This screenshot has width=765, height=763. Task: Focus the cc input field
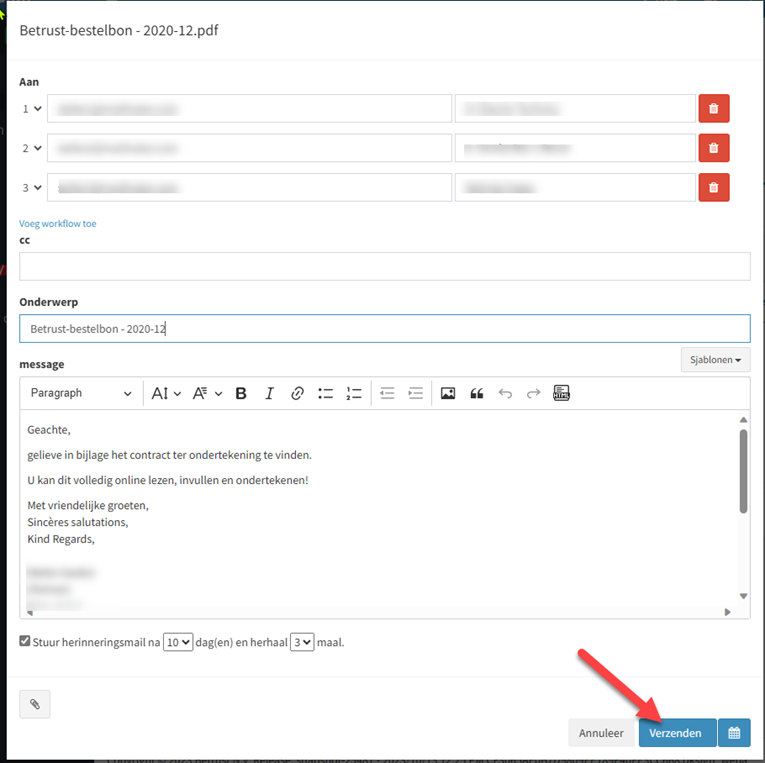(384, 266)
